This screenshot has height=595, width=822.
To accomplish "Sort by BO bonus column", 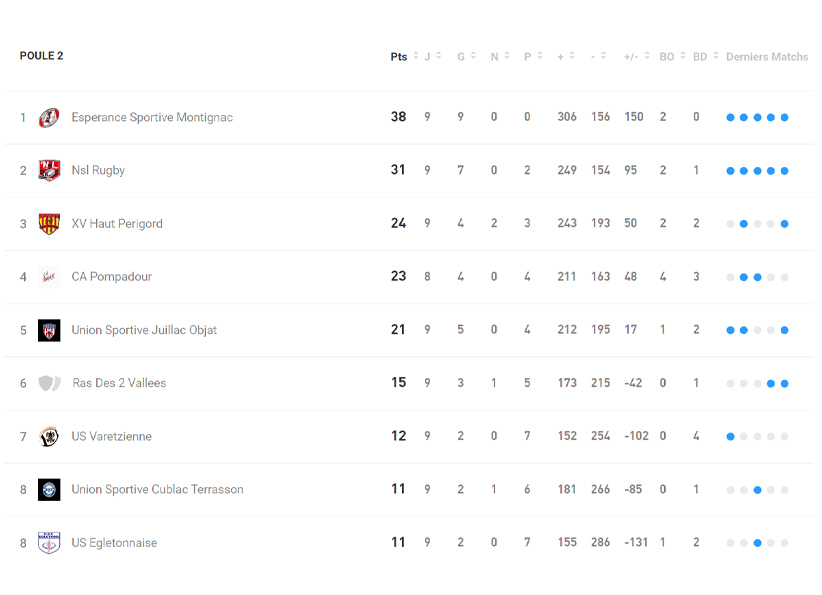I will click(x=672, y=57).
